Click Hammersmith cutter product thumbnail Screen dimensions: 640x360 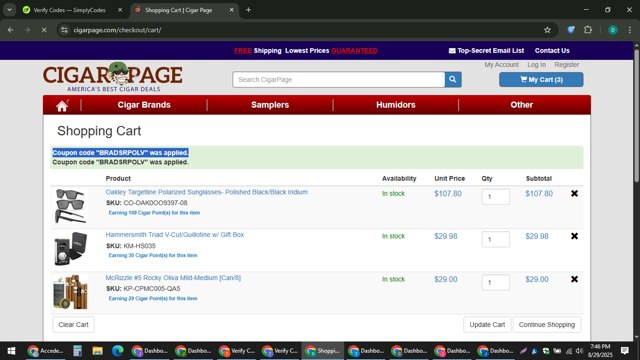pos(70,249)
